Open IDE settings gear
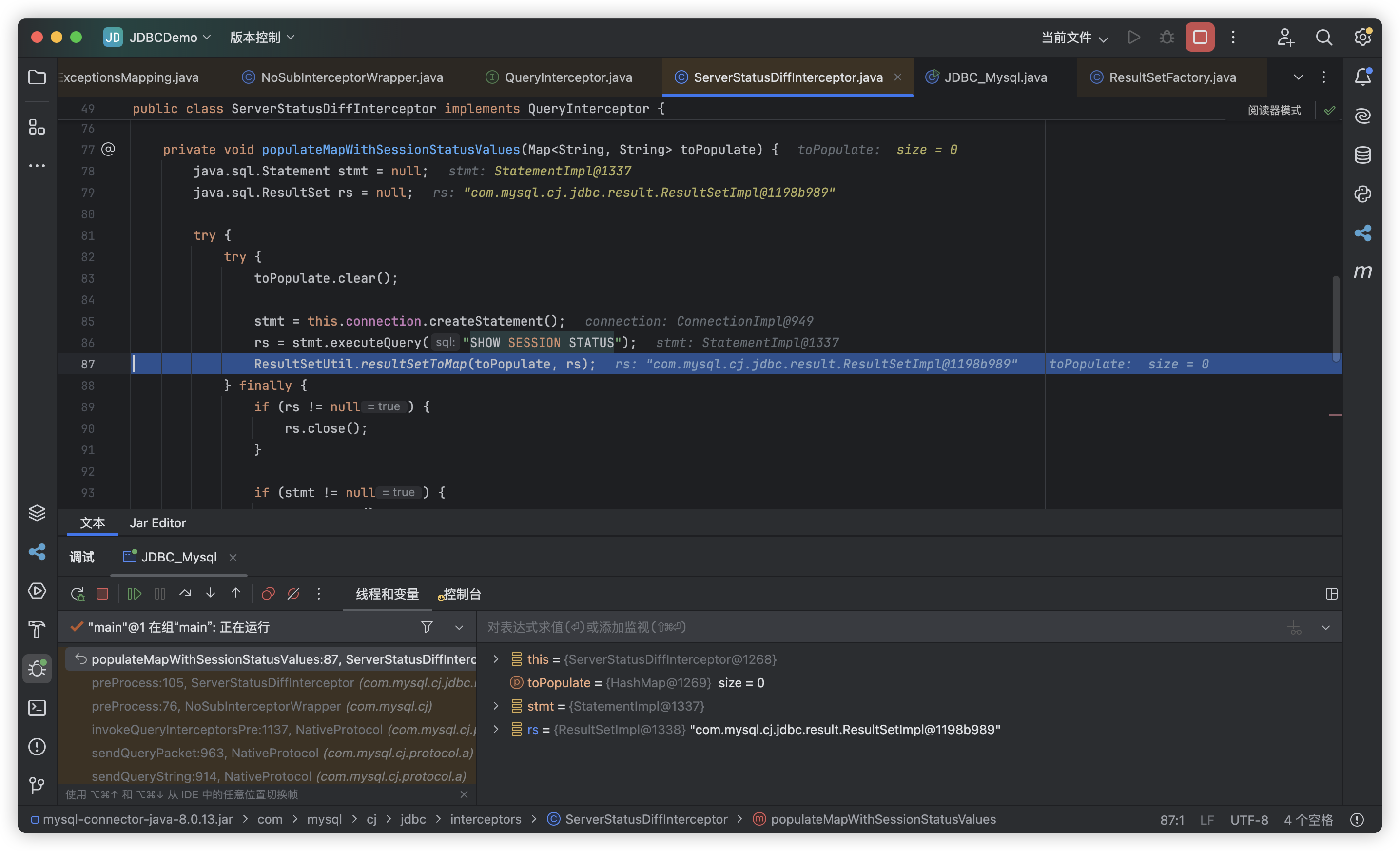 click(1362, 37)
